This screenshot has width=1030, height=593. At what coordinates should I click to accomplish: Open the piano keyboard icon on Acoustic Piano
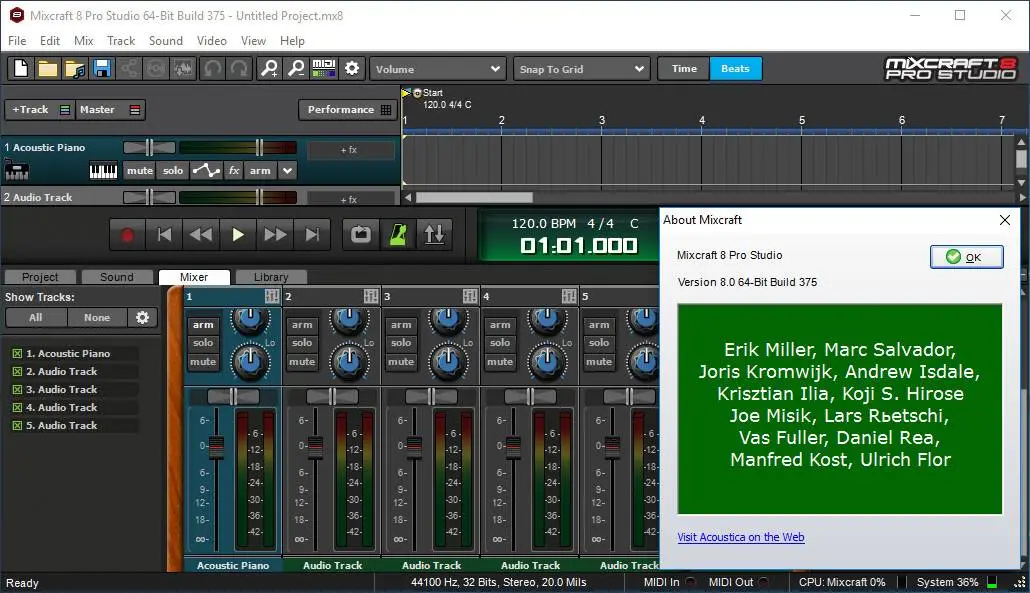click(x=103, y=171)
